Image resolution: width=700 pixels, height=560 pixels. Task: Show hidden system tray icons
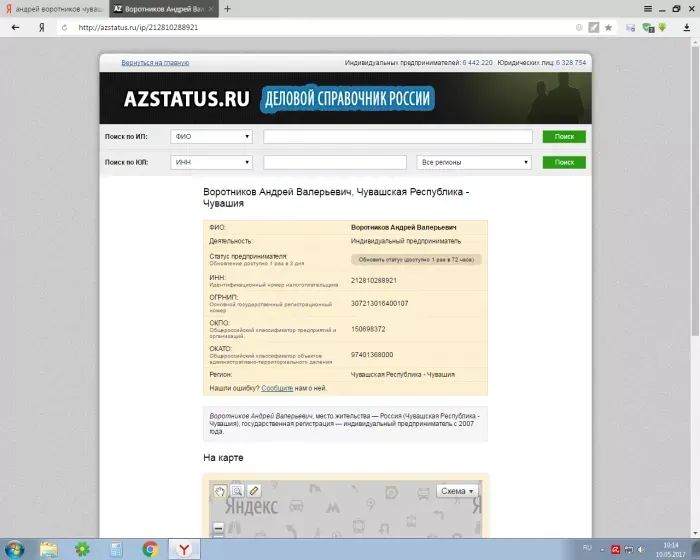pyautogui.click(x=602, y=550)
